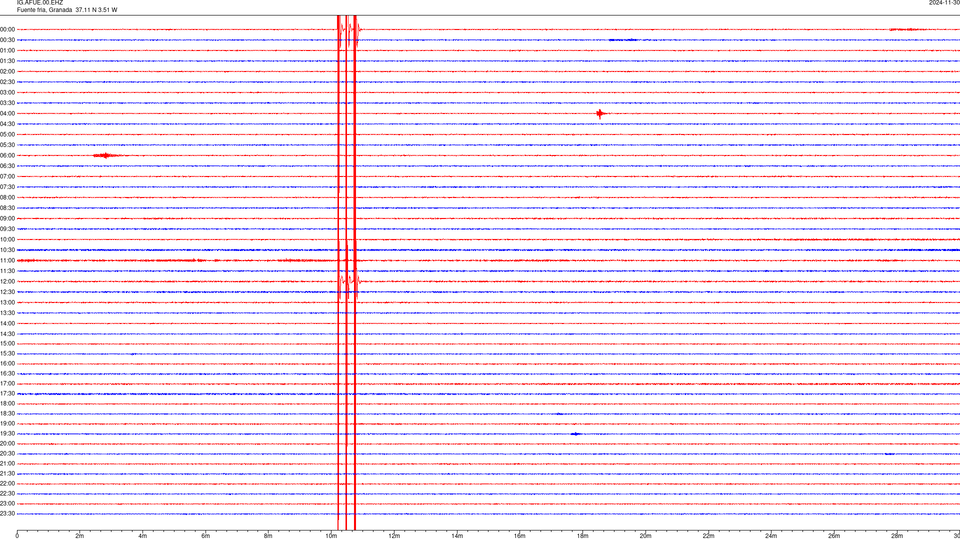Screen dimensions: 960x540
Task: Click the 20:30 time label
Action: tap(7, 454)
